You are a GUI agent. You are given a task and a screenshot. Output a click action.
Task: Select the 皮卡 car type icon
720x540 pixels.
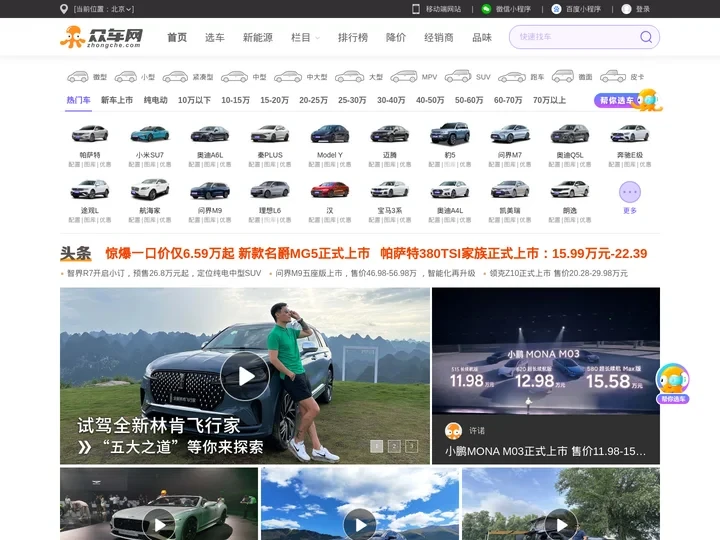(613, 76)
